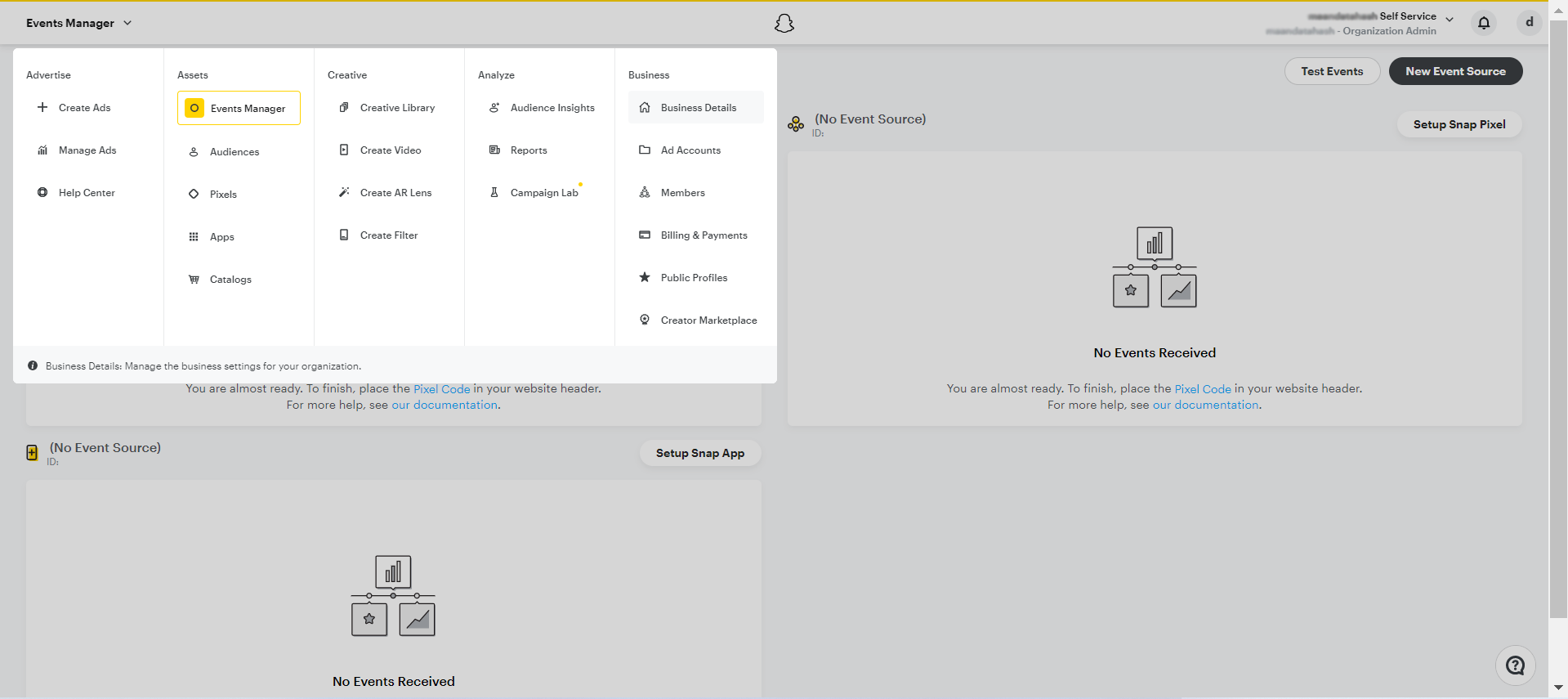Click the vertical scrollbar down arrow
The width and height of the screenshot is (1568, 699).
[1558, 688]
